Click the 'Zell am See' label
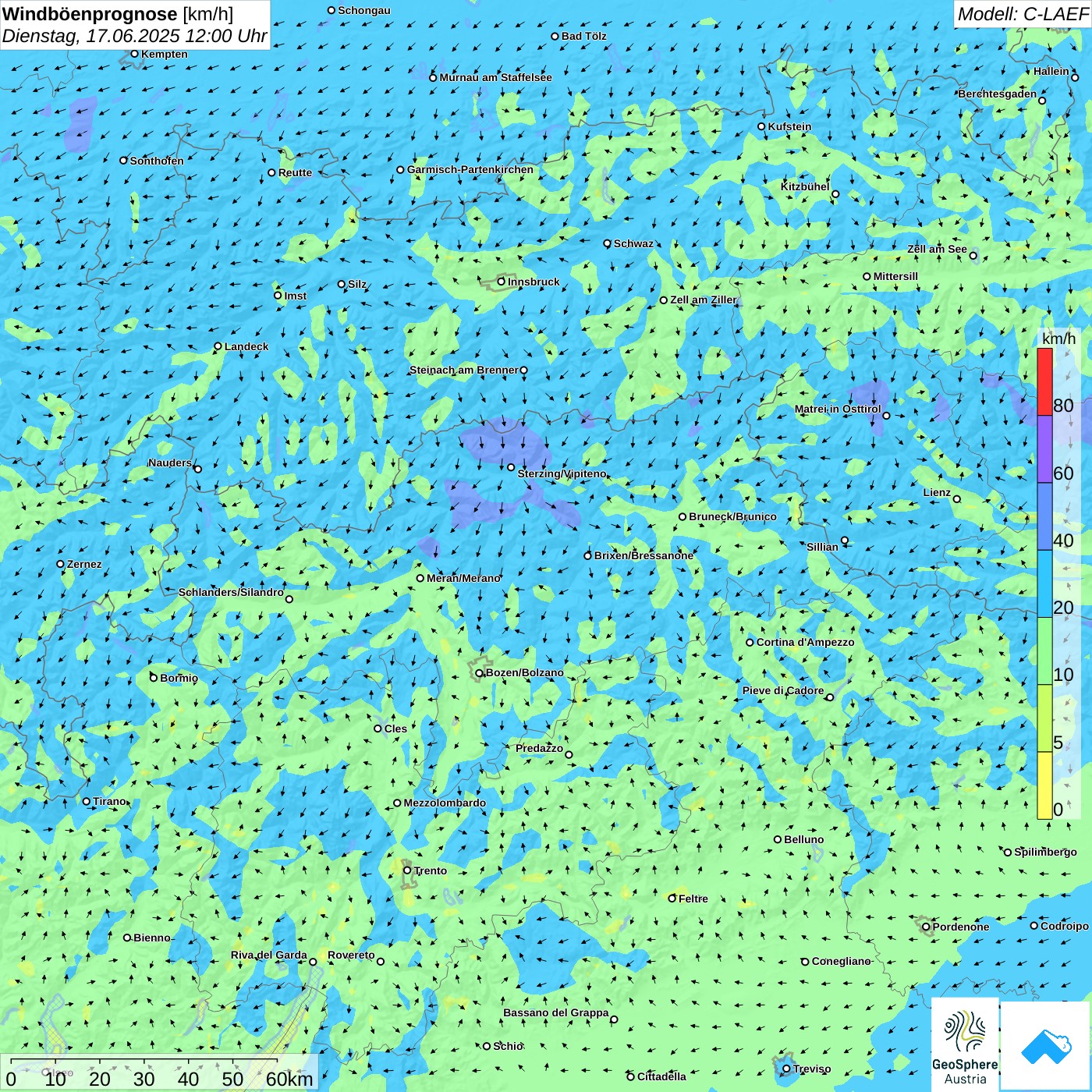1092x1092 pixels. click(937, 249)
